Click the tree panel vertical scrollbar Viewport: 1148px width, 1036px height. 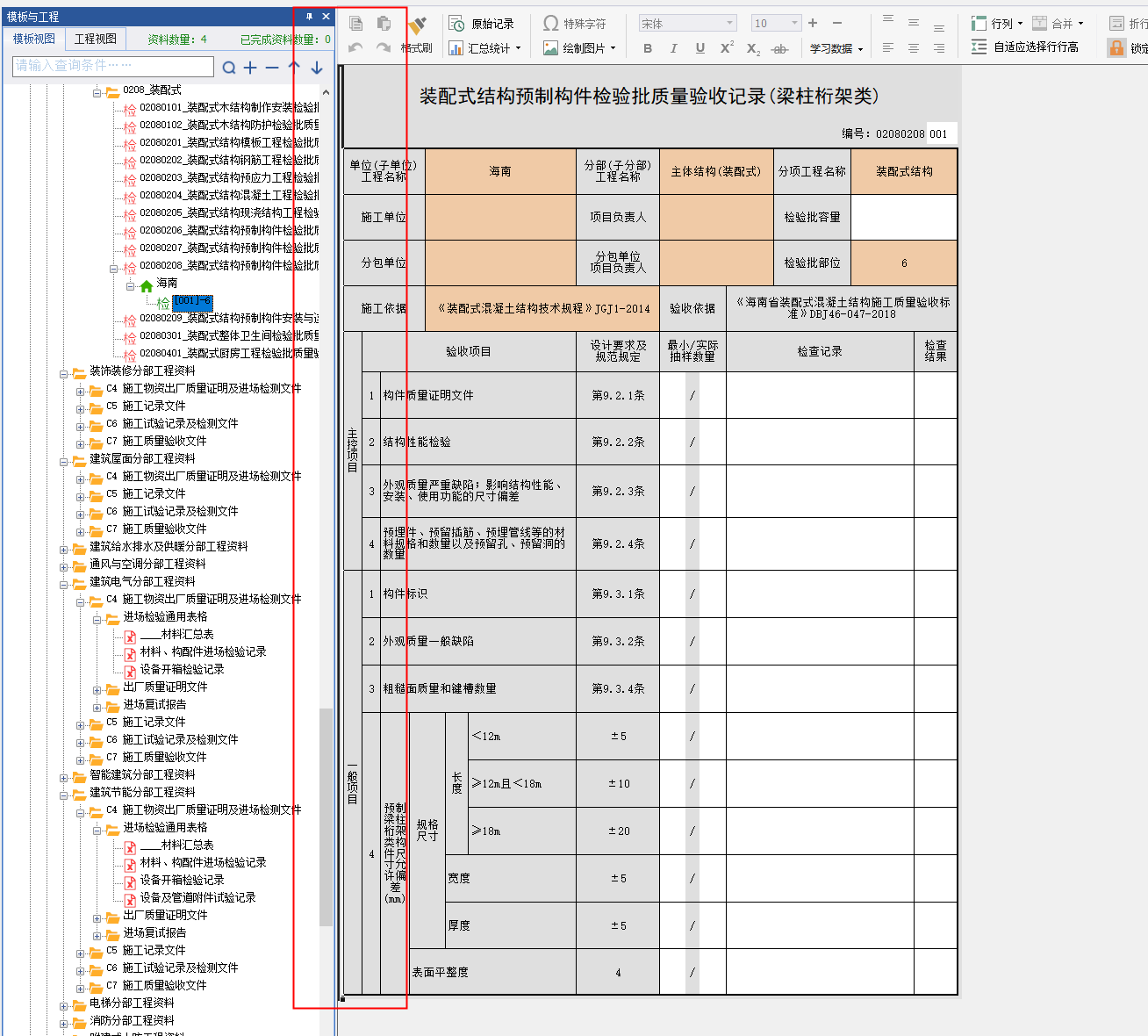pos(326,817)
